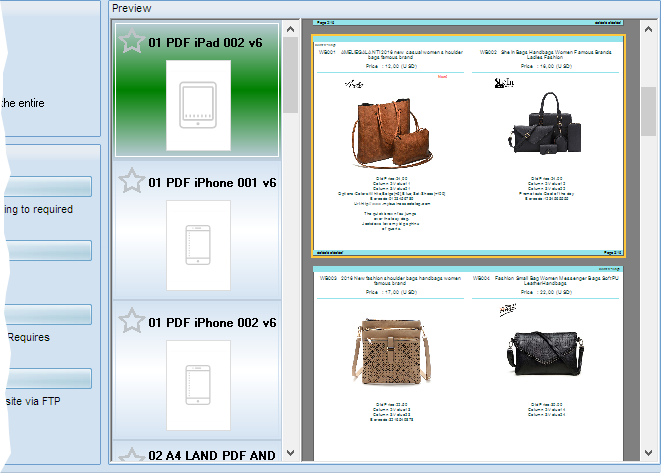The image size is (661, 473).
Task: Click the tan perforated crossbody bag image
Action: click(x=391, y=351)
